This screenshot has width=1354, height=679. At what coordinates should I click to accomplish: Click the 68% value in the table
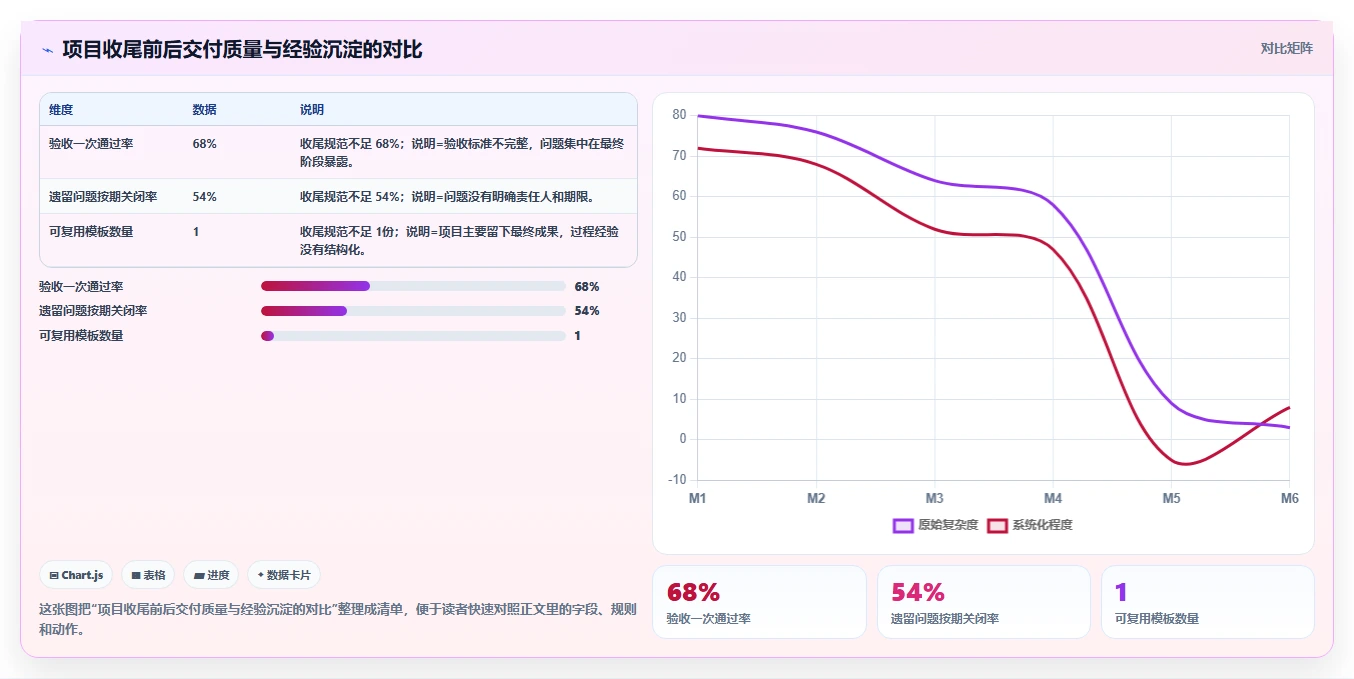click(x=204, y=144)
